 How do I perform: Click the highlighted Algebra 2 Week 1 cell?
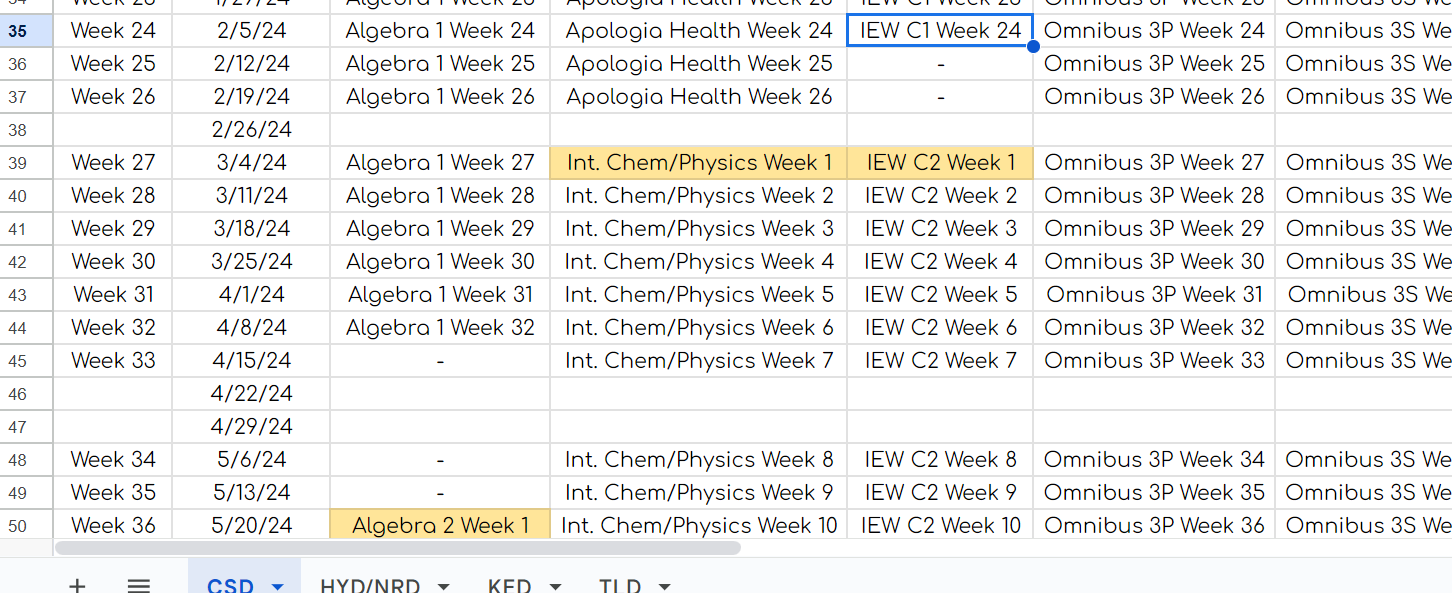(440, 526)
